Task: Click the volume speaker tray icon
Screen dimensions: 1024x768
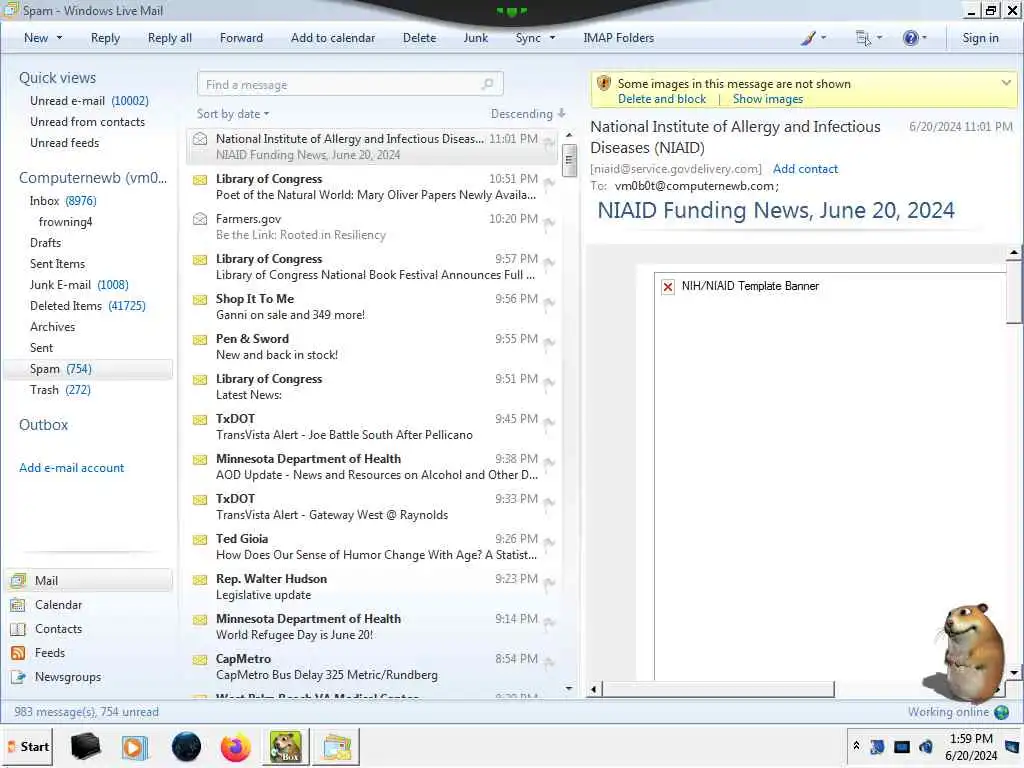Action: click(926, 746)
